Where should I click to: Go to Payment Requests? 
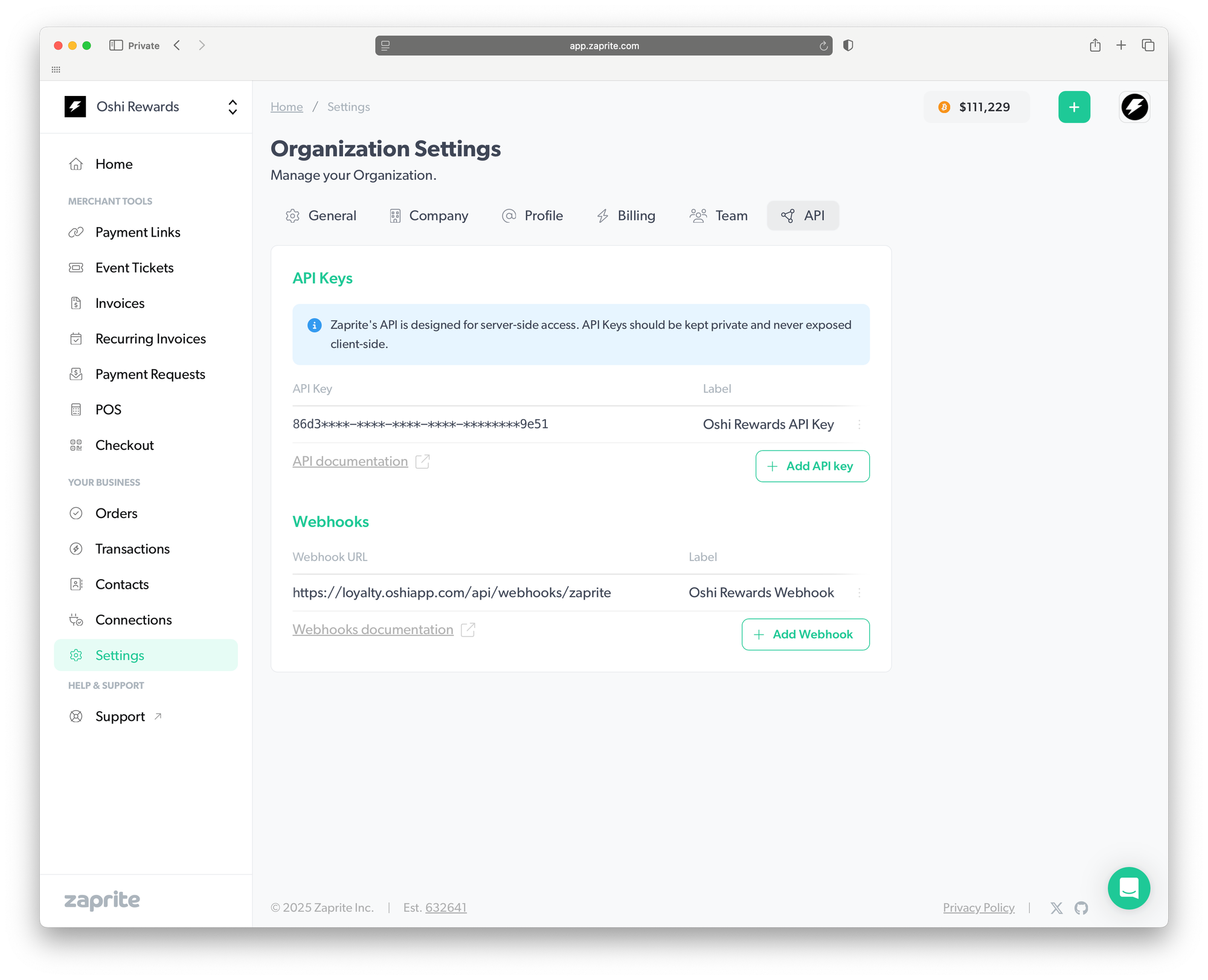tap(146, 374)
